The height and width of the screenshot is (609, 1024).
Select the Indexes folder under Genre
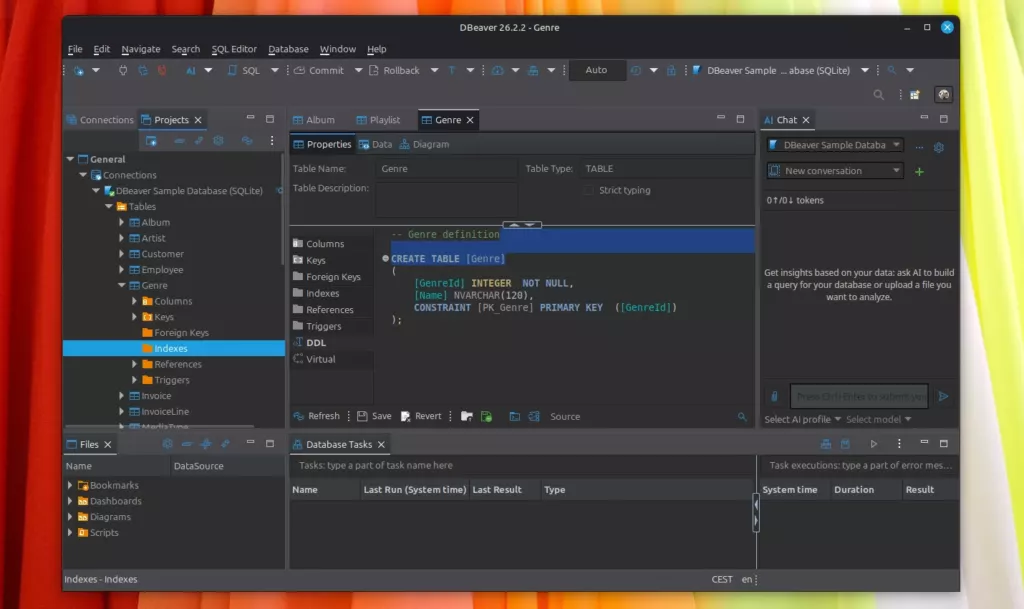(174, 349)
